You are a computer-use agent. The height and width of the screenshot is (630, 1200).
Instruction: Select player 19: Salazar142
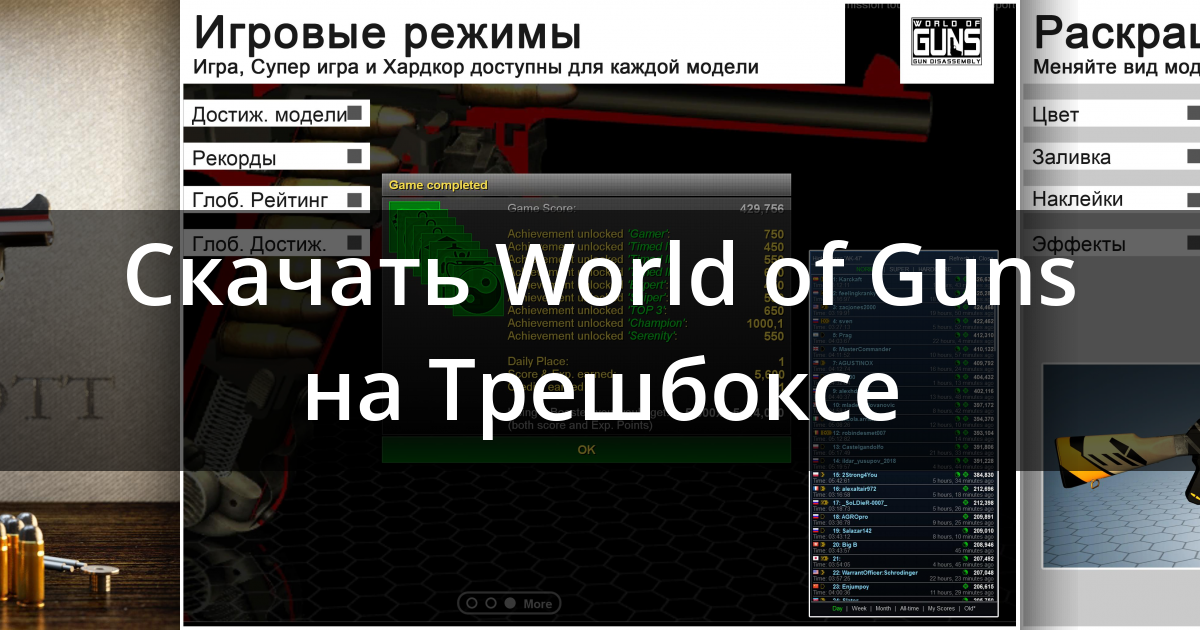(852, 531)
